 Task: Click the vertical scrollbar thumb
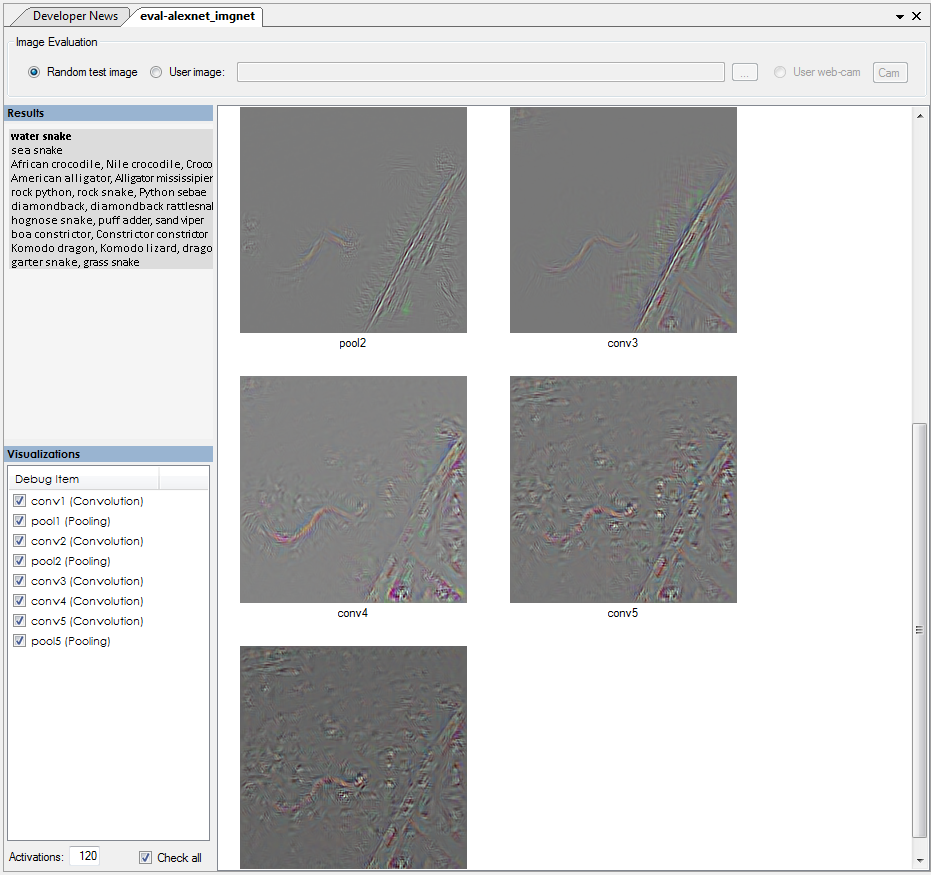[920, 631]
